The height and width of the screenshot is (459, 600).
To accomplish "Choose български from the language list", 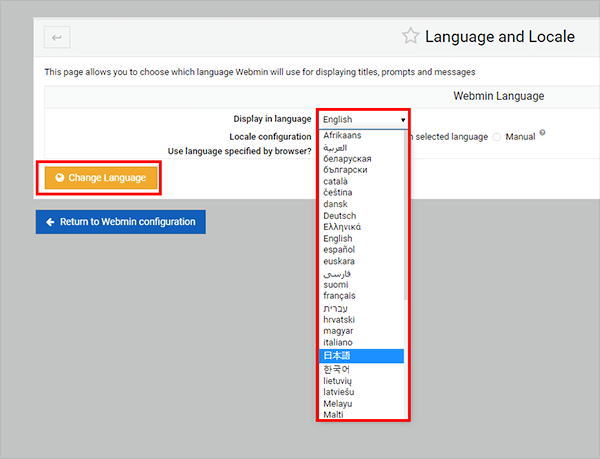I will pos(362,170).
